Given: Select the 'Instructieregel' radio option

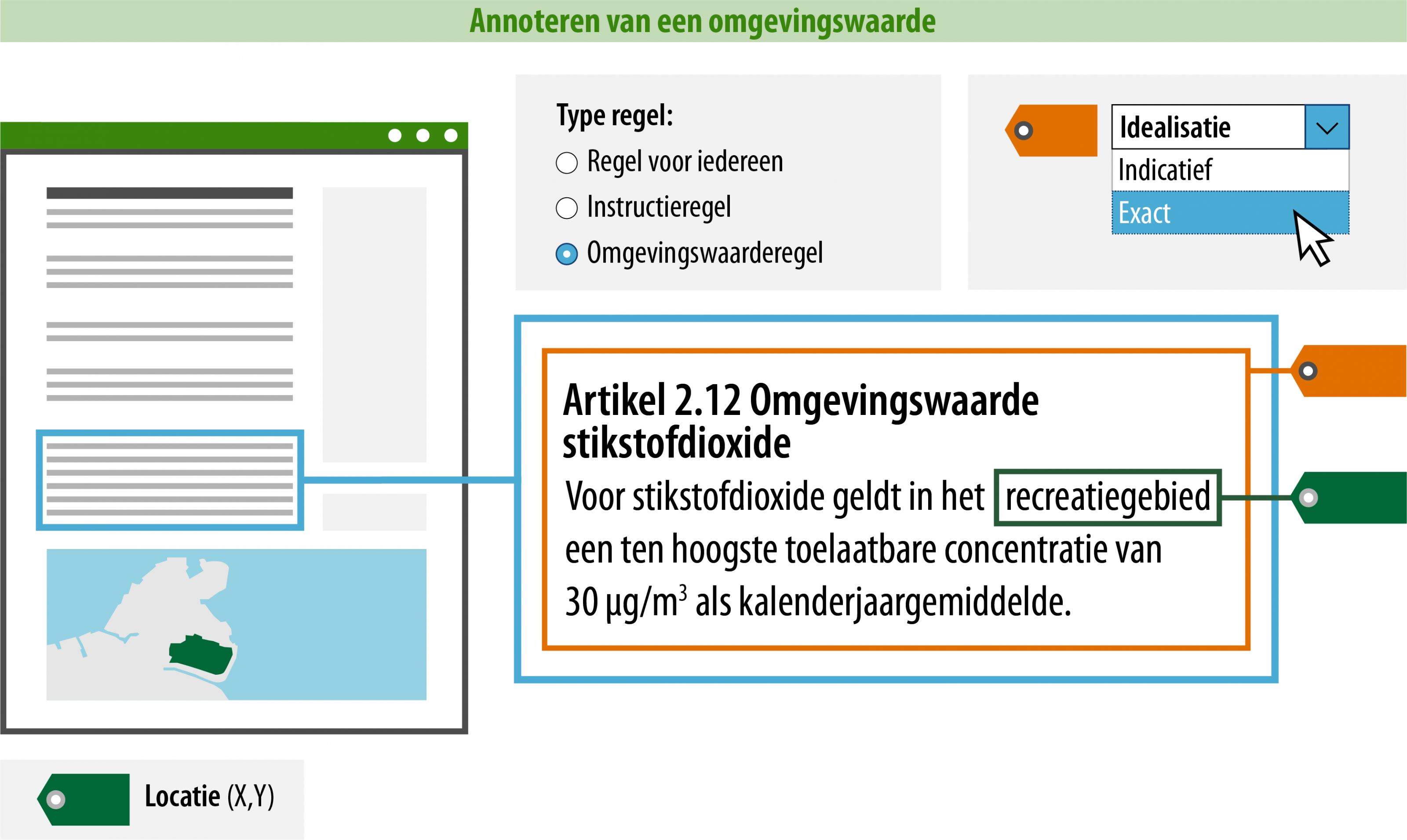Looking at the screenshot, I should click(x=566, y=208).
